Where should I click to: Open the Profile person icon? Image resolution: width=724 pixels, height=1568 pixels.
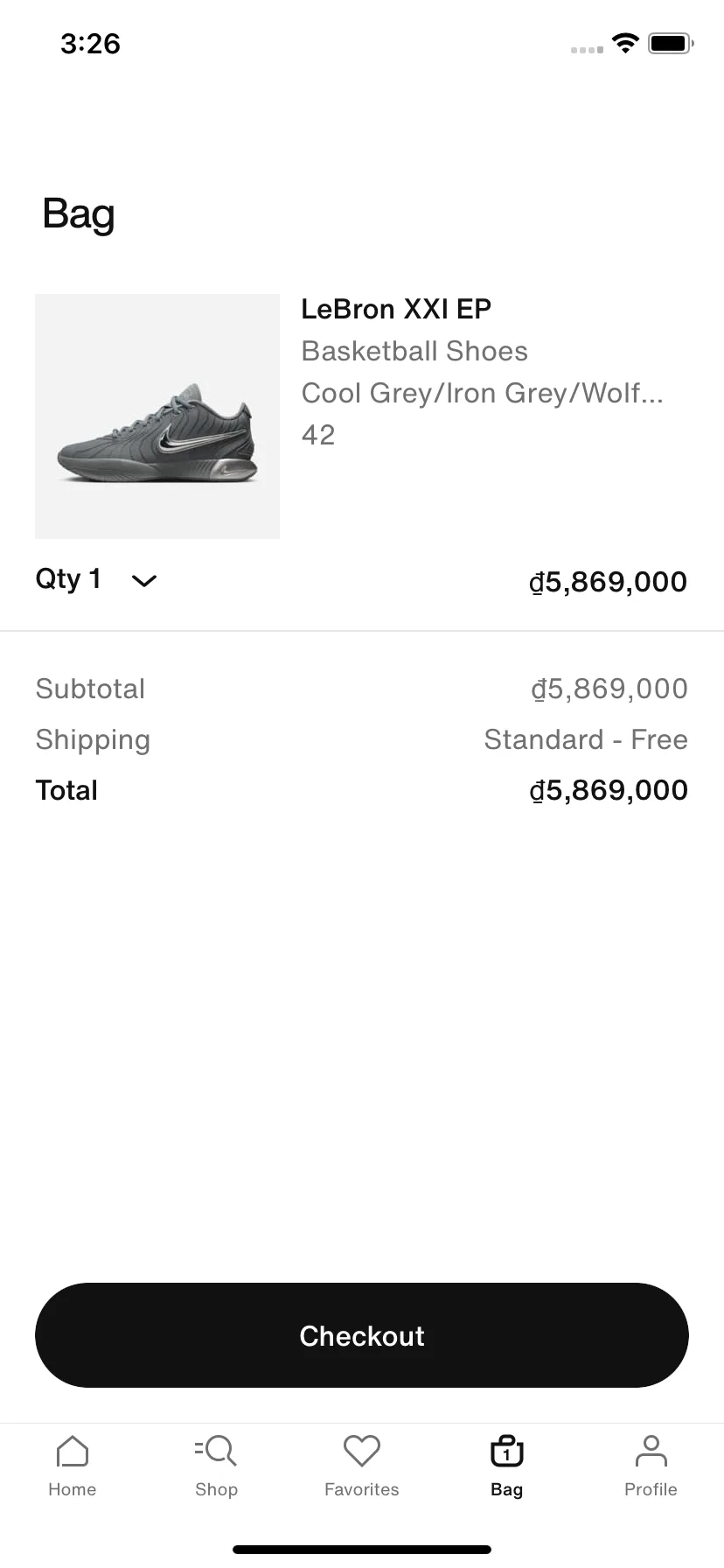pos(651,1451)
